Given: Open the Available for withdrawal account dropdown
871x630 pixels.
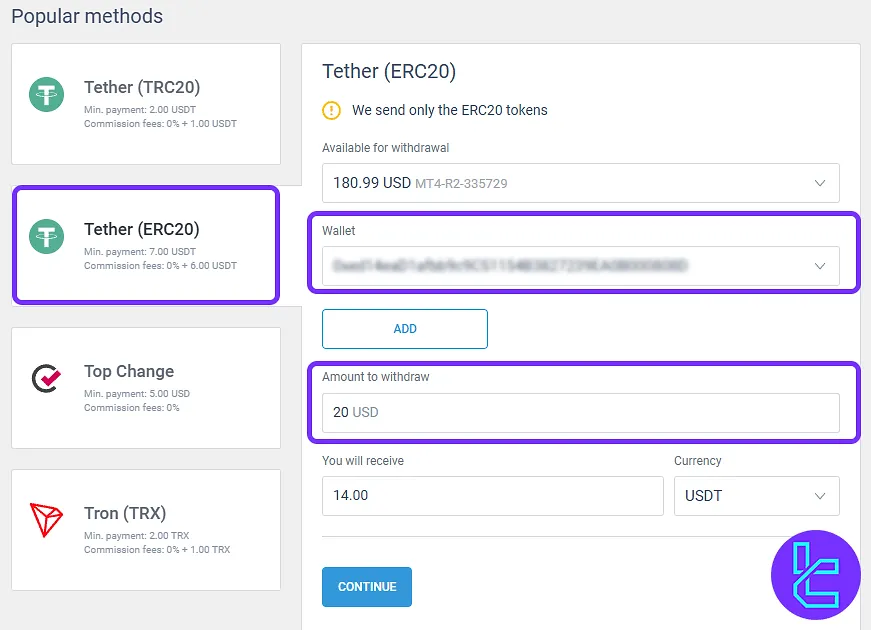Looking at the screenshot, I should 580,183.
